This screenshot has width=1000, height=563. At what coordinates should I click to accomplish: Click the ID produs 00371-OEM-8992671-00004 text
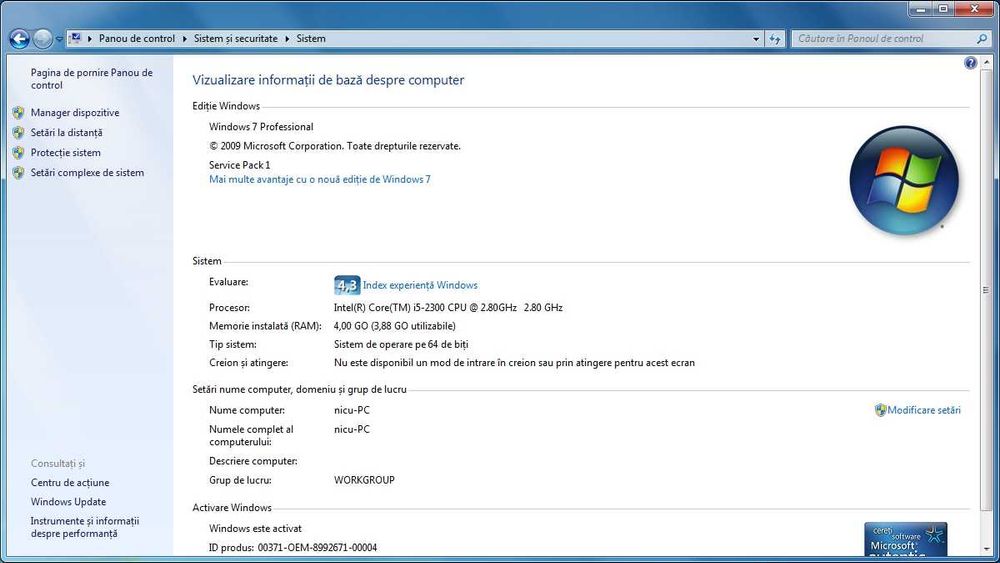click(x=293, y=548)
